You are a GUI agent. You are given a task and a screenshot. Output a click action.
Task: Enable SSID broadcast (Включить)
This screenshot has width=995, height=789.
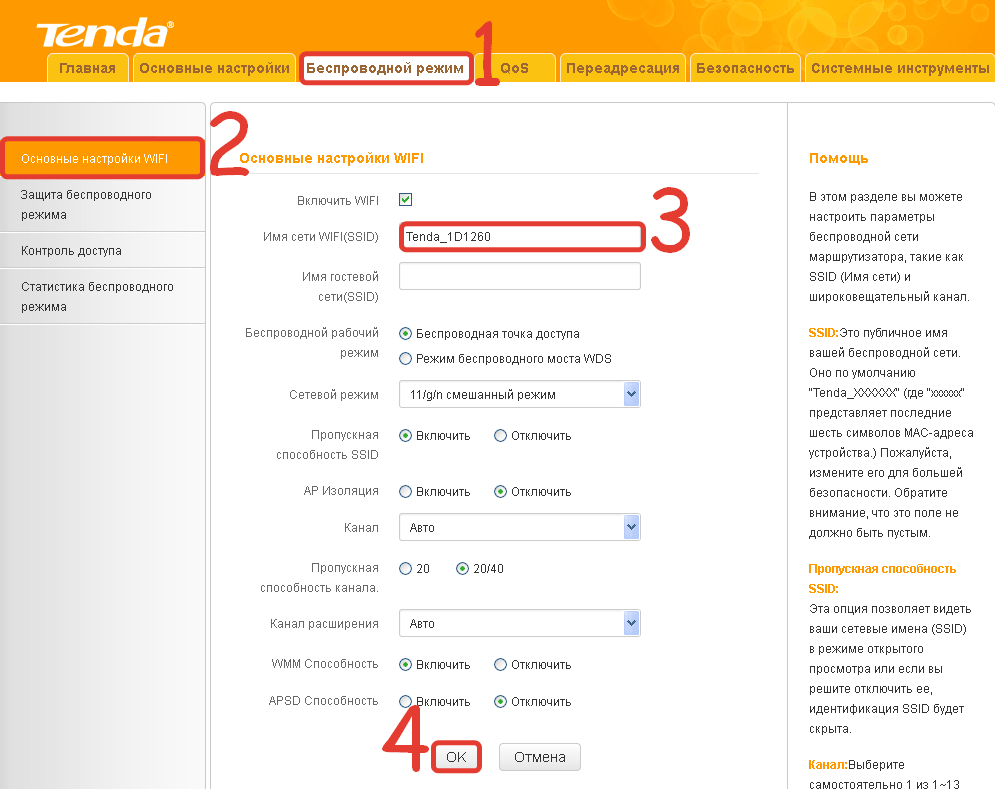tap(405, 435)
